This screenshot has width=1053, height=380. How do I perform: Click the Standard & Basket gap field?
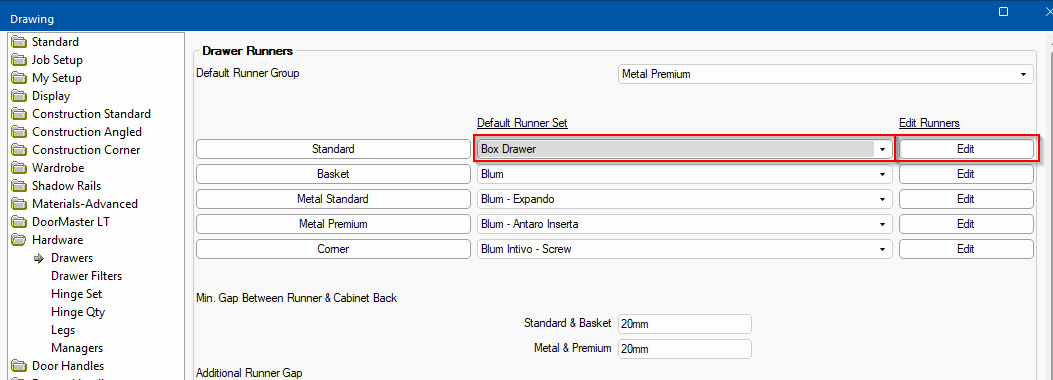684,324
